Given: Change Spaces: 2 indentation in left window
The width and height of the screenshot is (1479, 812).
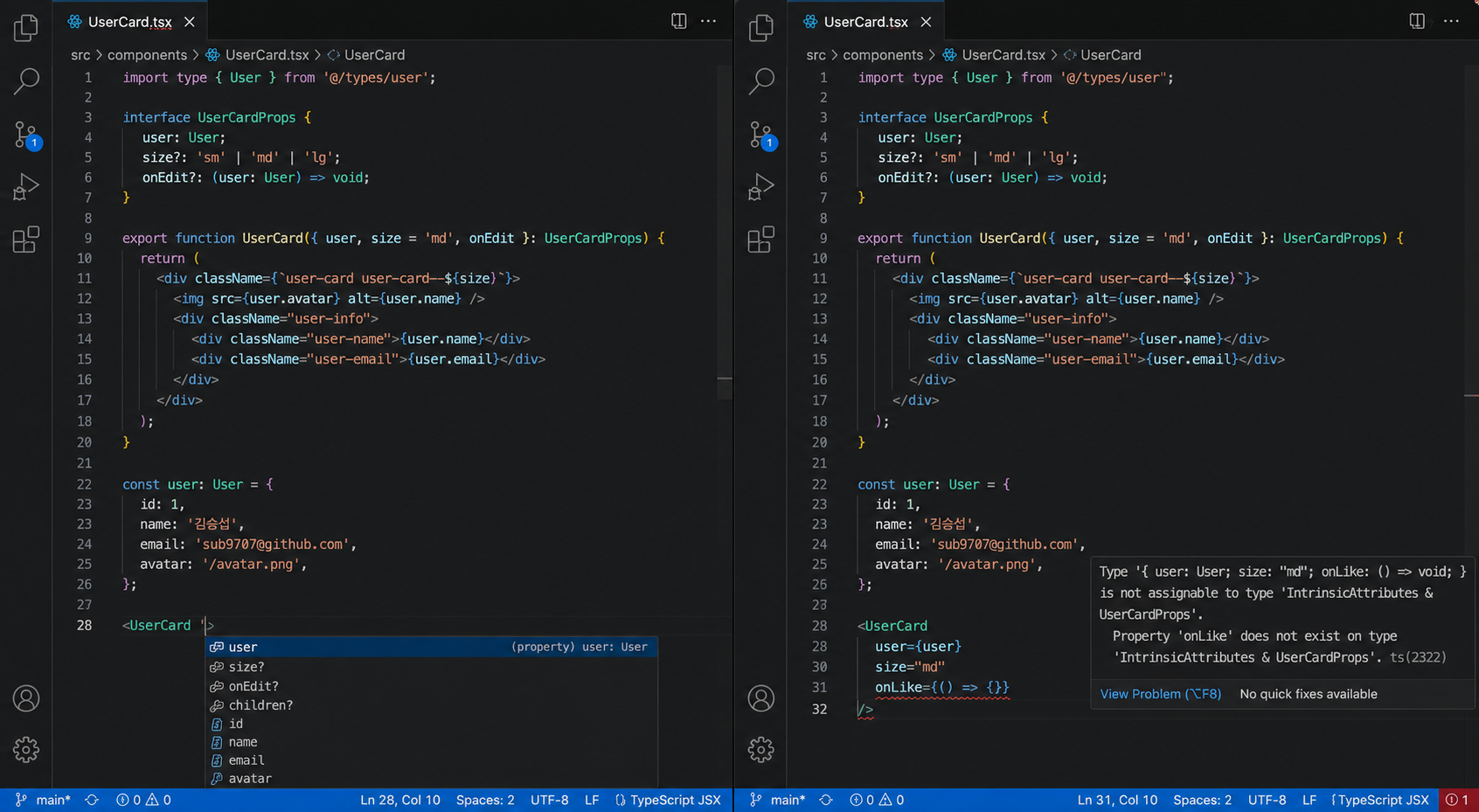Looking at the screenshot, I should pos(485,800).
